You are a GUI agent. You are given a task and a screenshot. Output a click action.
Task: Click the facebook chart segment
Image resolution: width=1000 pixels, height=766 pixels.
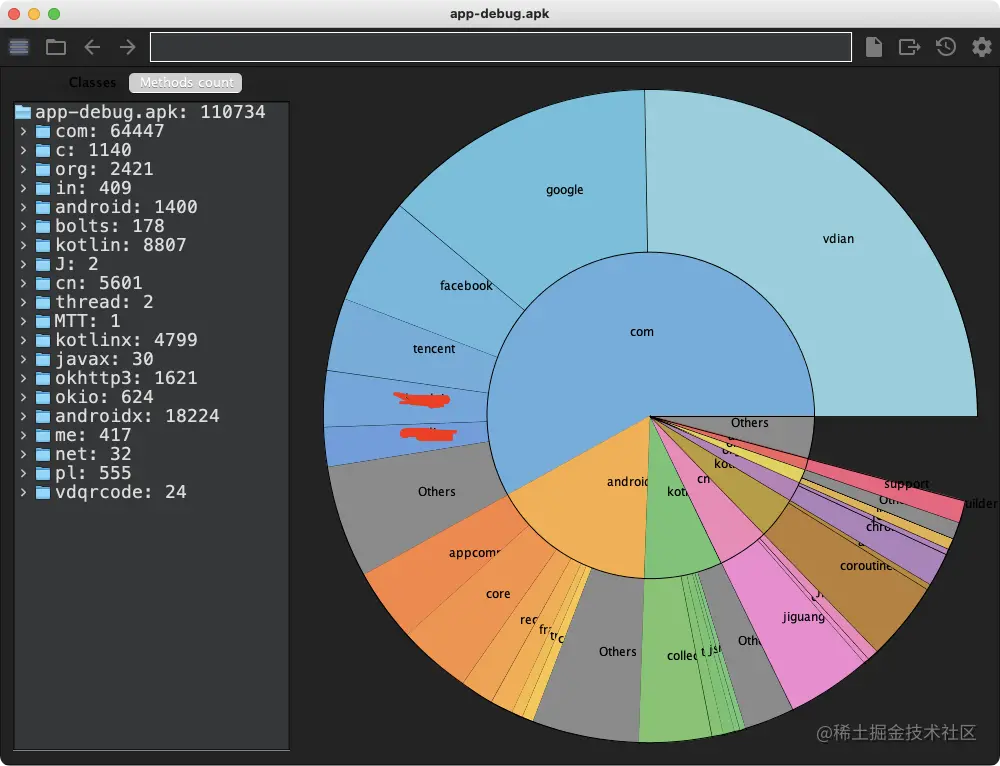click(440, 281)
